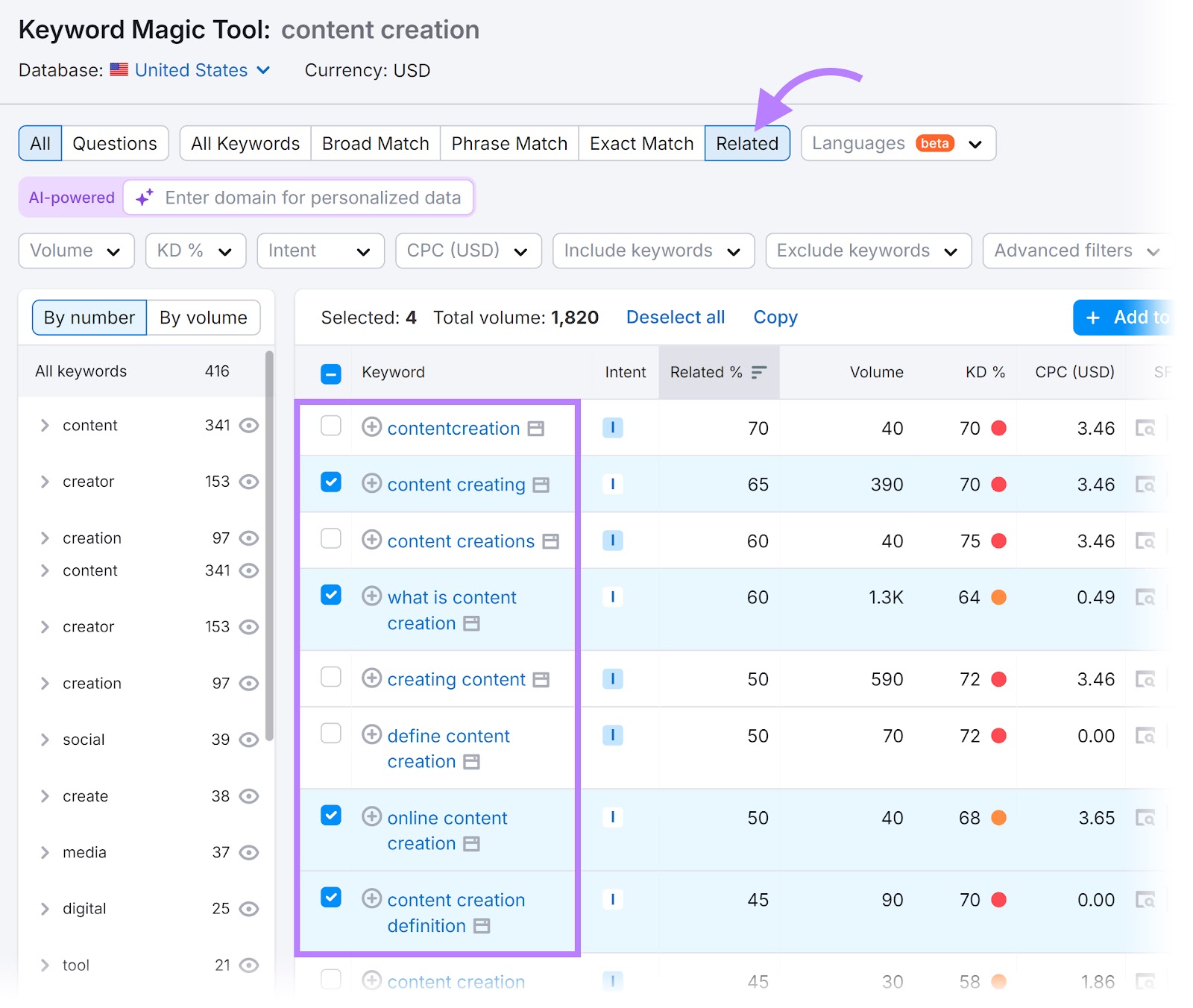Check the checkbox for "creating content"
1193x1008 pixels.
330,677
